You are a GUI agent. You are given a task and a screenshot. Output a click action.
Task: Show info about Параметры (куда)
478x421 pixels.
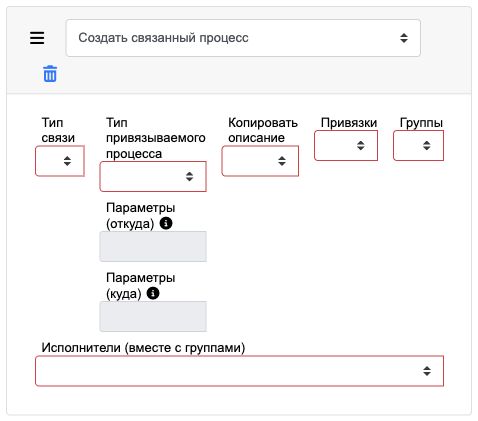tap(153, 293)
